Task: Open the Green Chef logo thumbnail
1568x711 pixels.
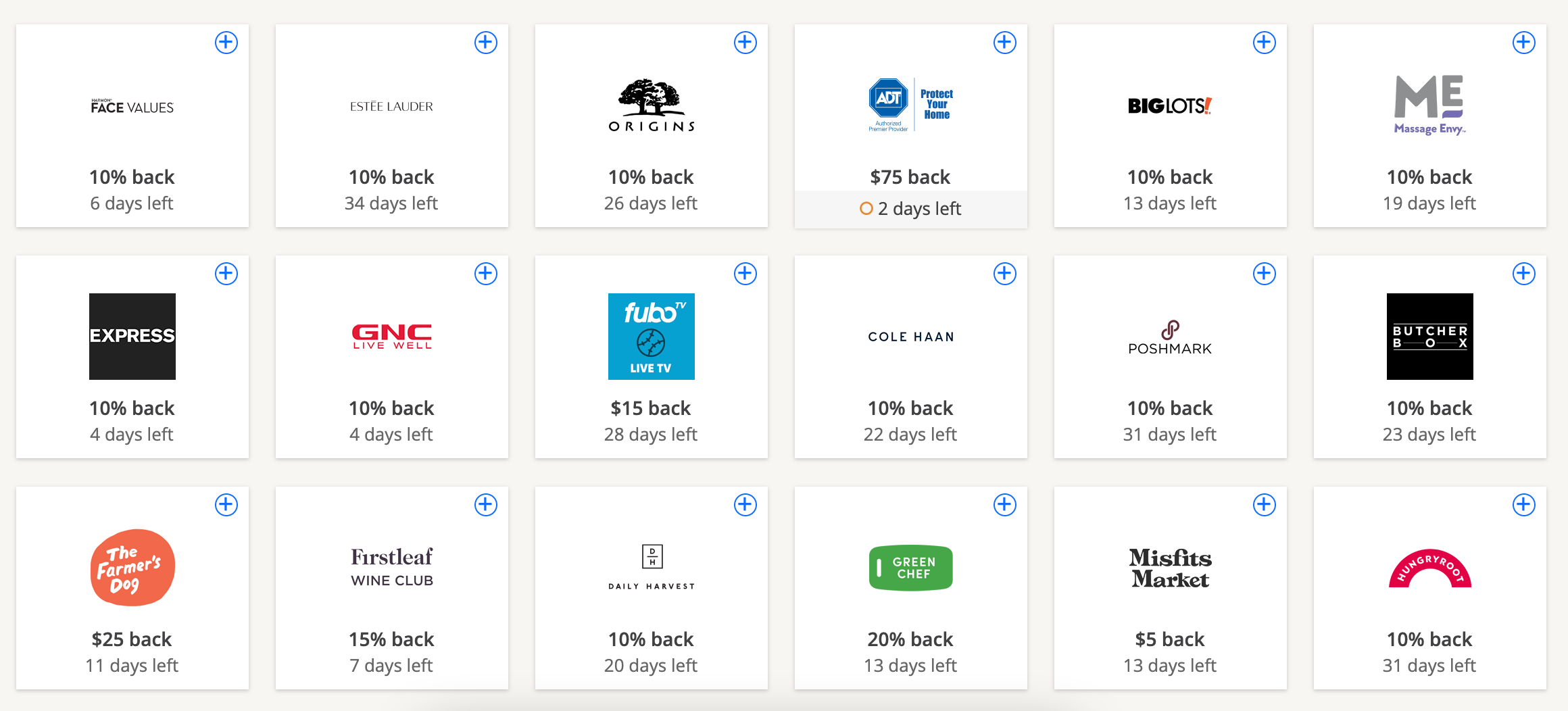Action: tap(911, 568)
